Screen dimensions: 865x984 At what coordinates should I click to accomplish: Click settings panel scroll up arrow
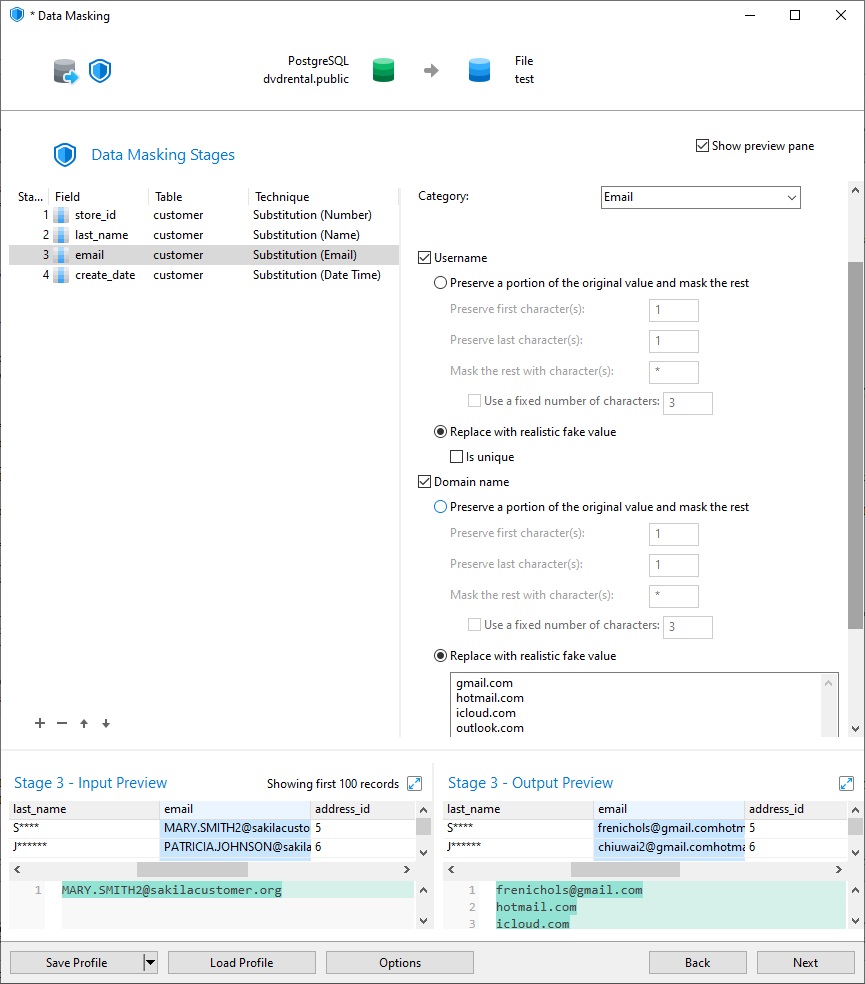(x=855, y=190)
